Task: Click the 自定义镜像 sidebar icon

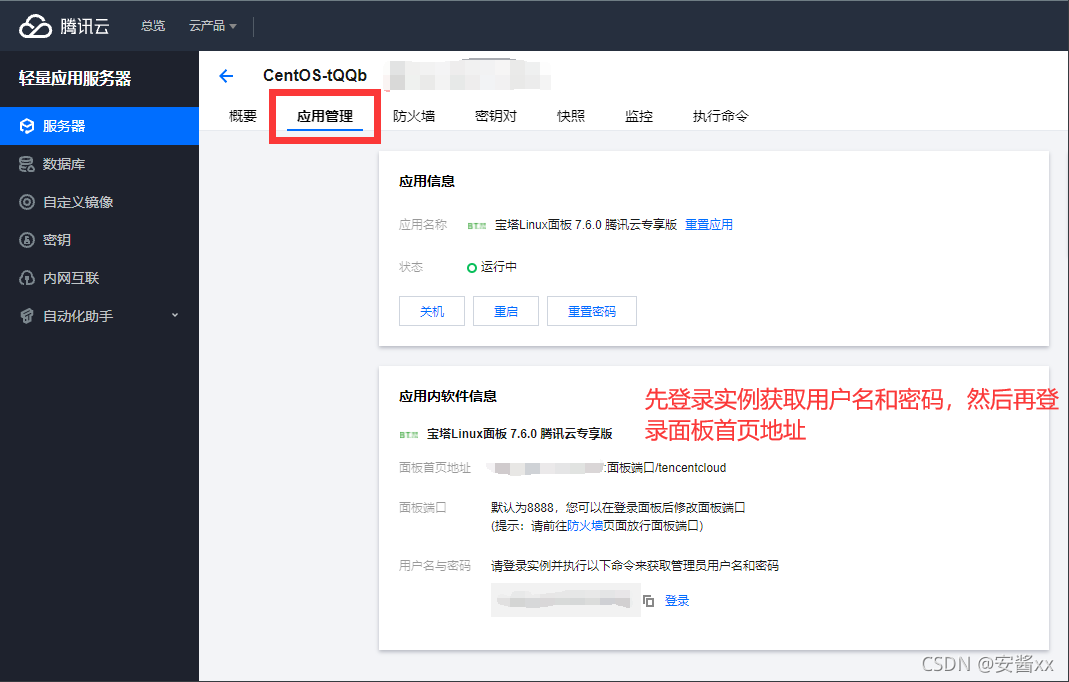Action: 27,202
